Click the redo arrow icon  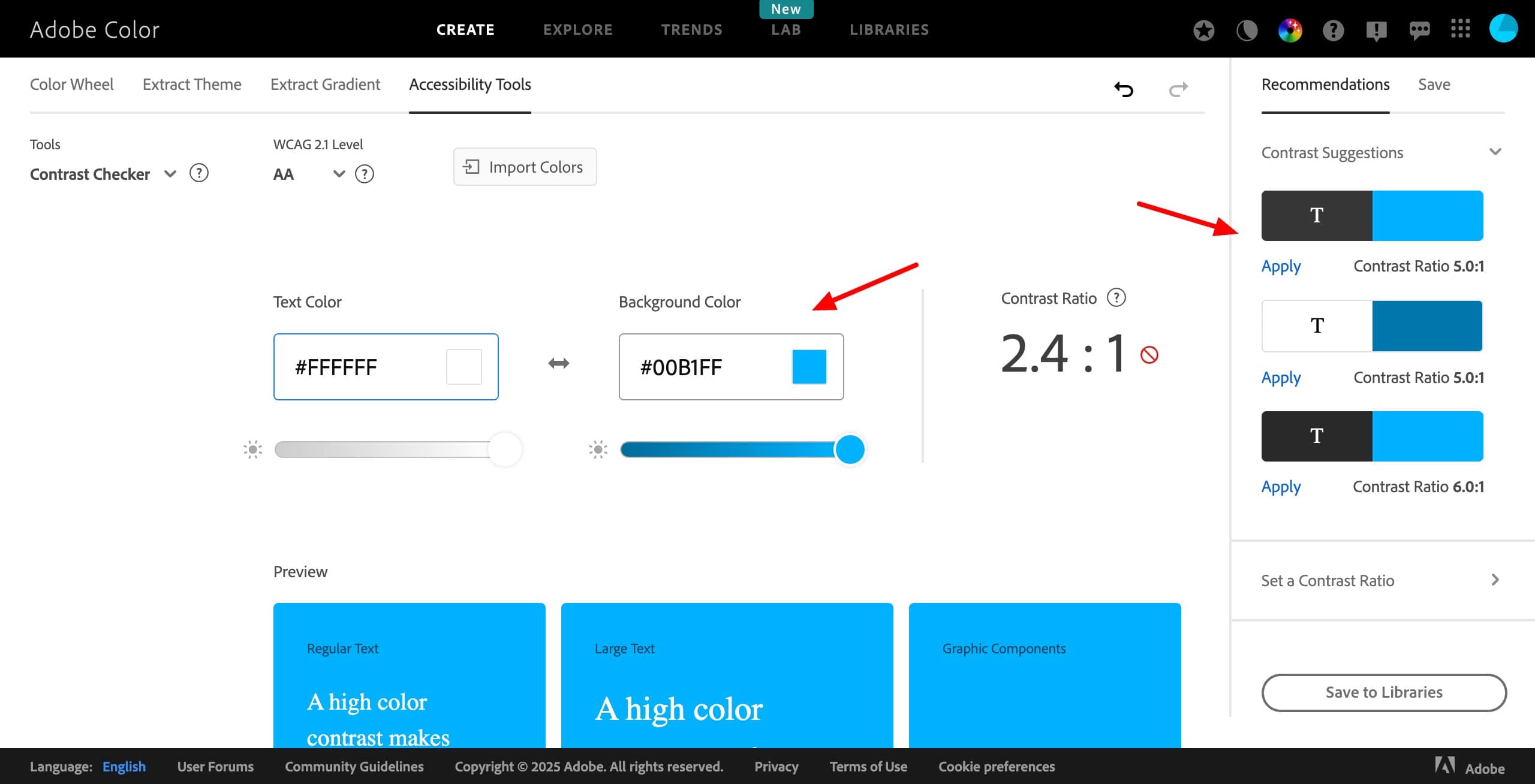1178,89
